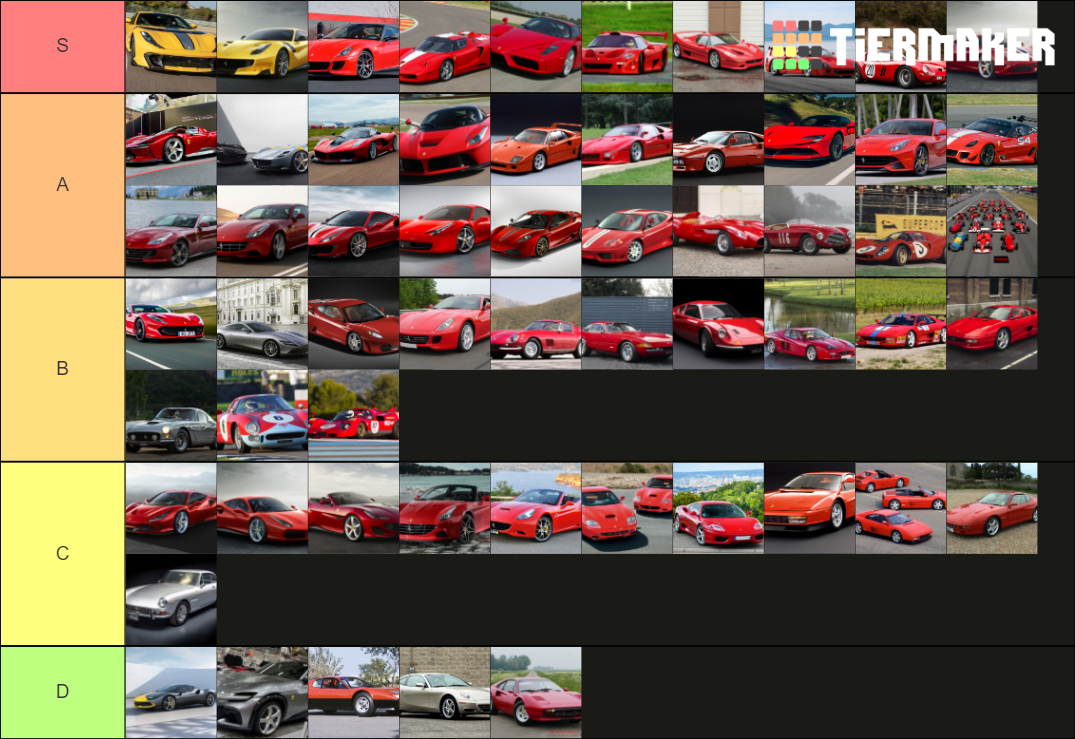Click the S tier label
The image size is (1075, 739).
tap(62, 46)
